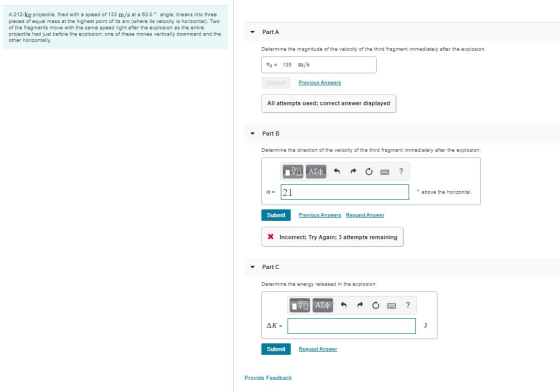Screen dimensions: 560x392
Task: Focus the ΔK energy input field
Action: point(351,326)
